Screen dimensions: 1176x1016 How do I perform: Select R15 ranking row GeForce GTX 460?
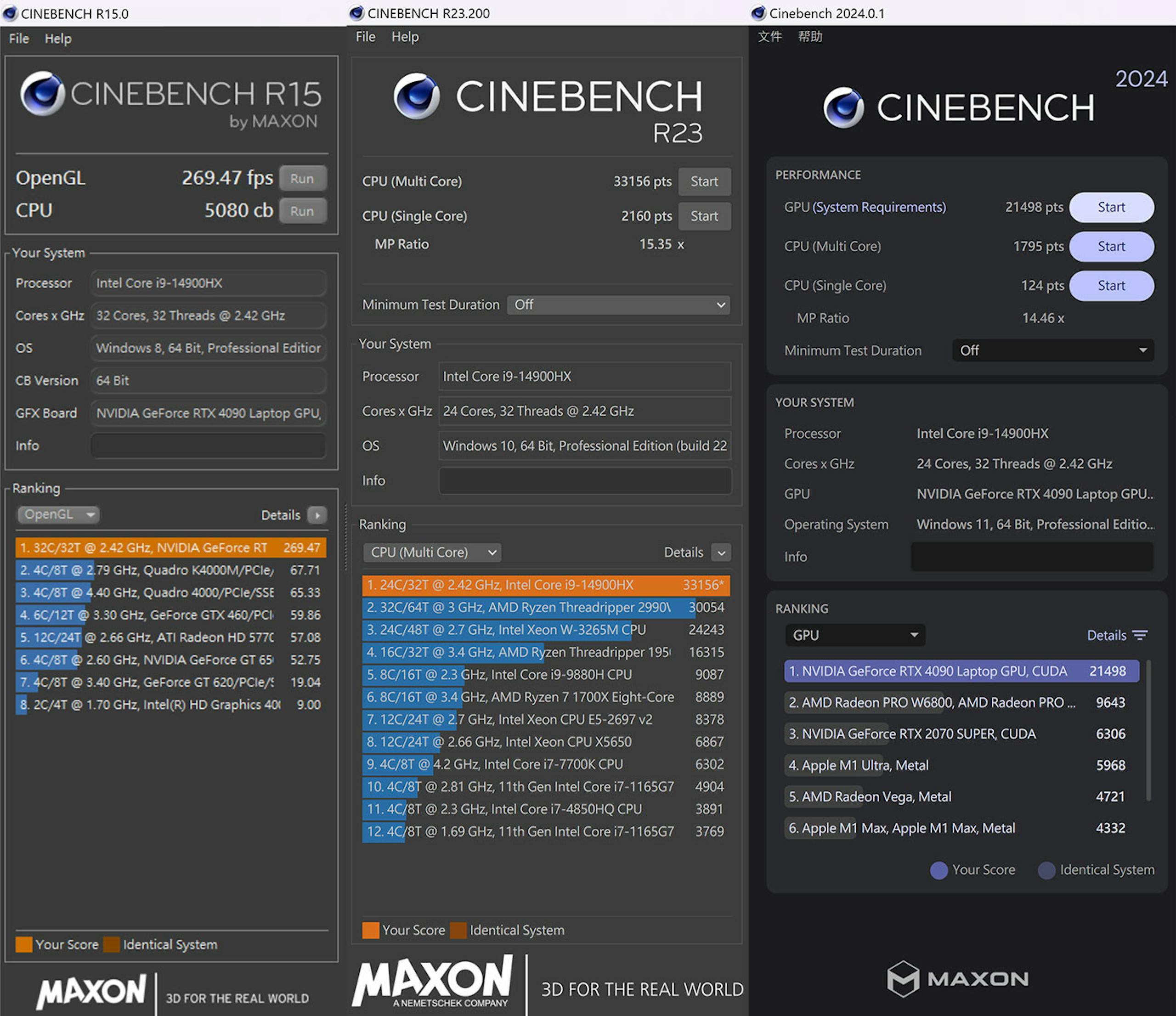[x=171, y=615]
